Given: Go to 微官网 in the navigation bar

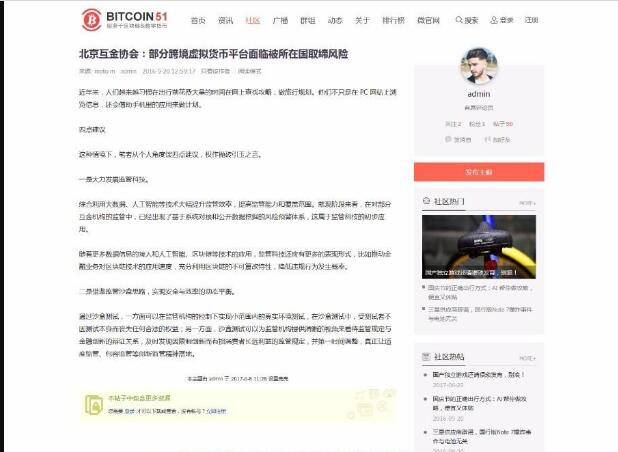Looking at the screenshot, I should [428, 20].
